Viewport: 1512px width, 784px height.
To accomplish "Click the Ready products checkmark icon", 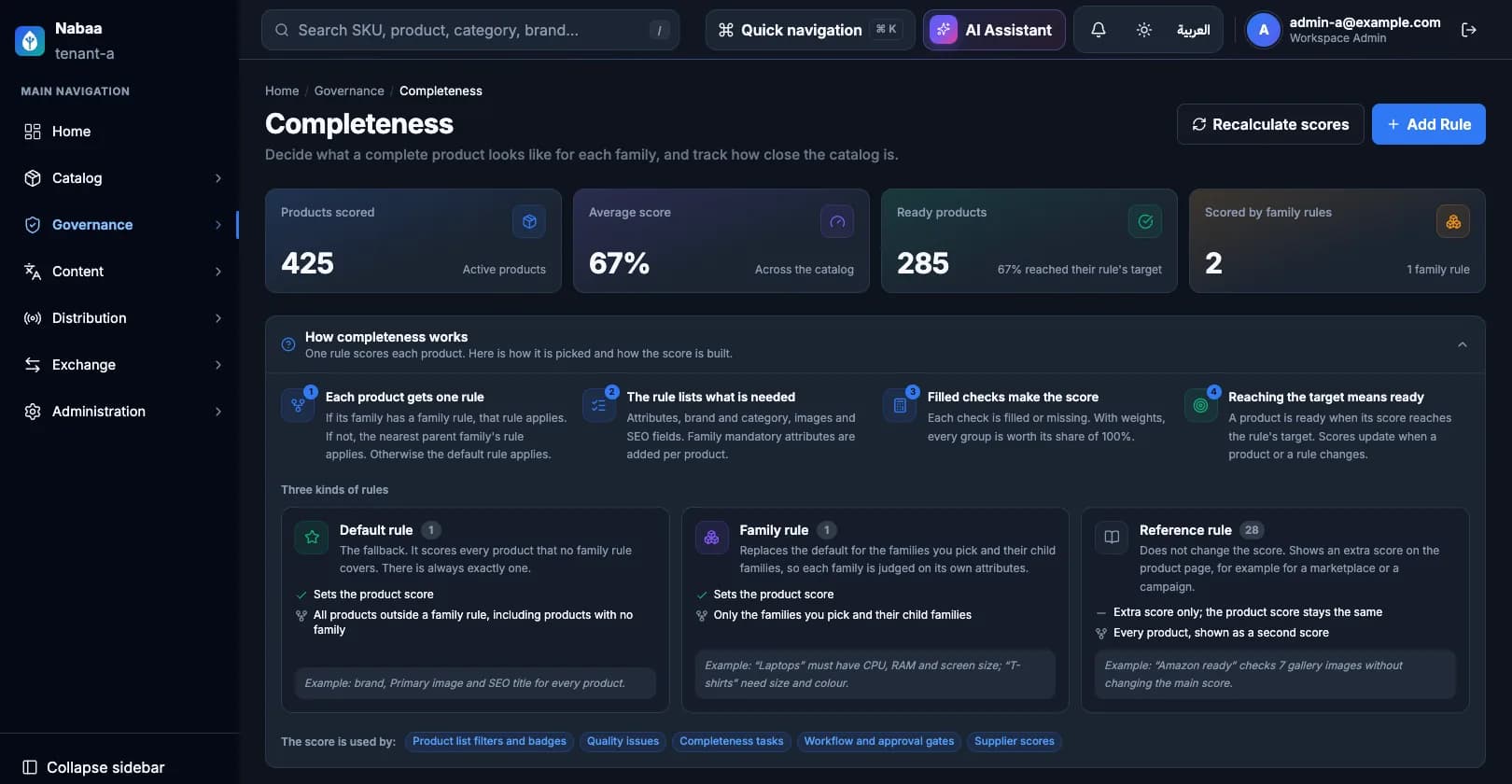I will click(1145, 221).
